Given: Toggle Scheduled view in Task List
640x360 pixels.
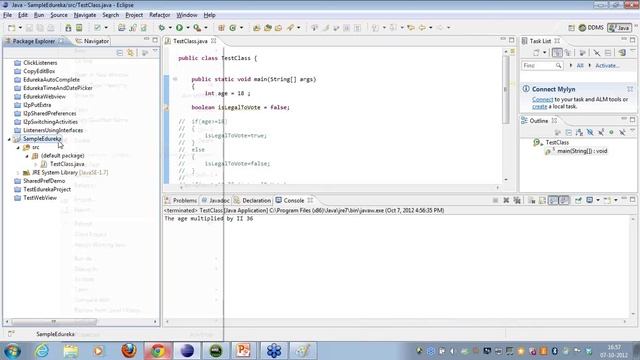Looking at the screenshot, I should (568, 53).
